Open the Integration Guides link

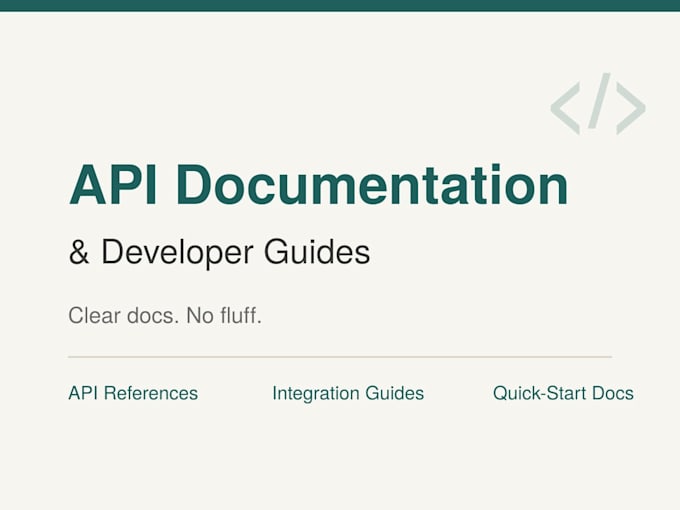pos(348,393)
